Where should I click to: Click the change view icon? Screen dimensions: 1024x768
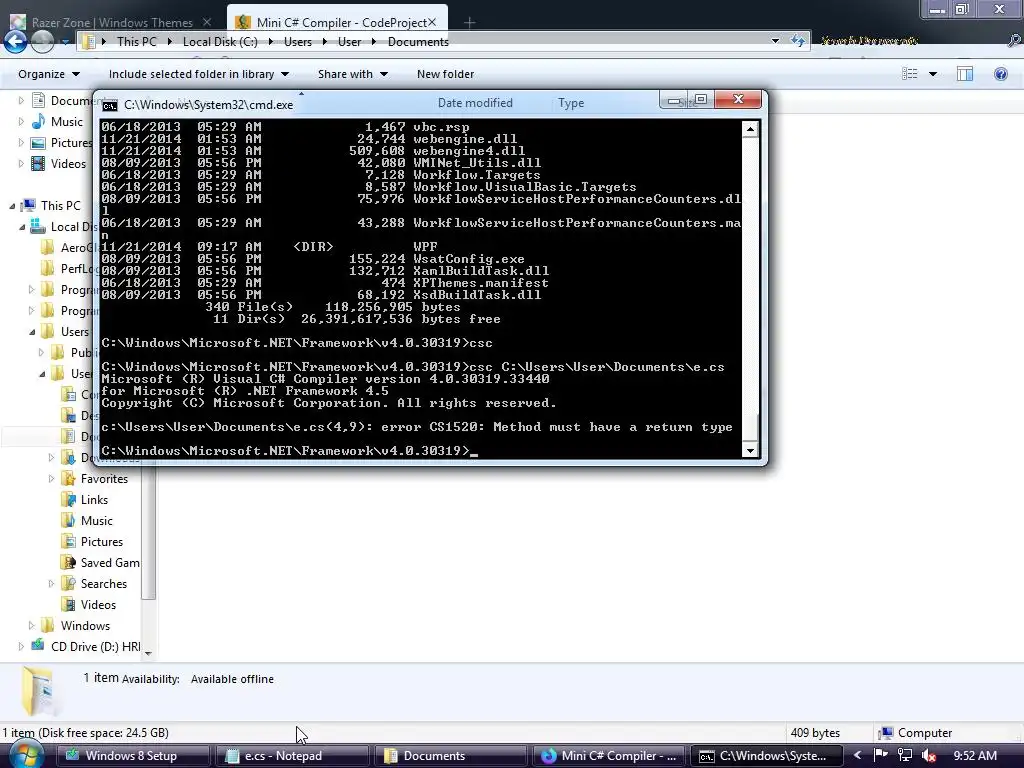pyautogui.click(x=910, y=74)
